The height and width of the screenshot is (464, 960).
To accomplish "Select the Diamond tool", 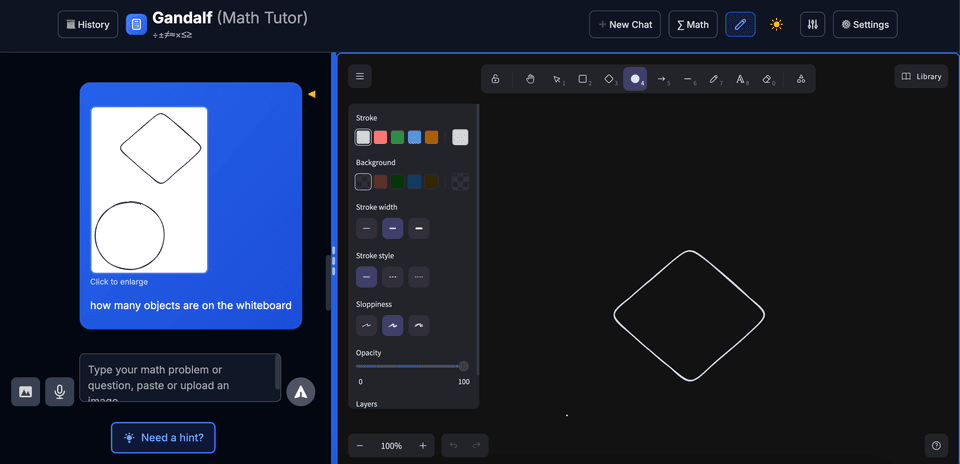I will pyautogui.click(x=609, y=79).
